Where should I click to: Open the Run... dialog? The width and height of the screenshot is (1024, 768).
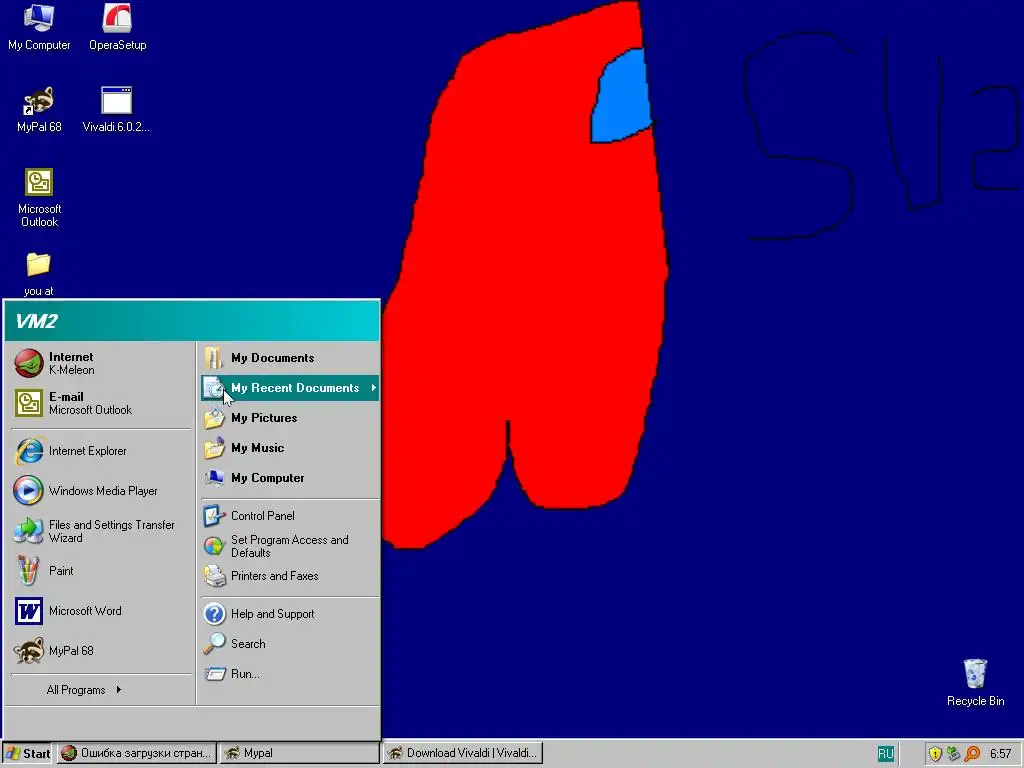pyautogui.click(x=289, y=674)
